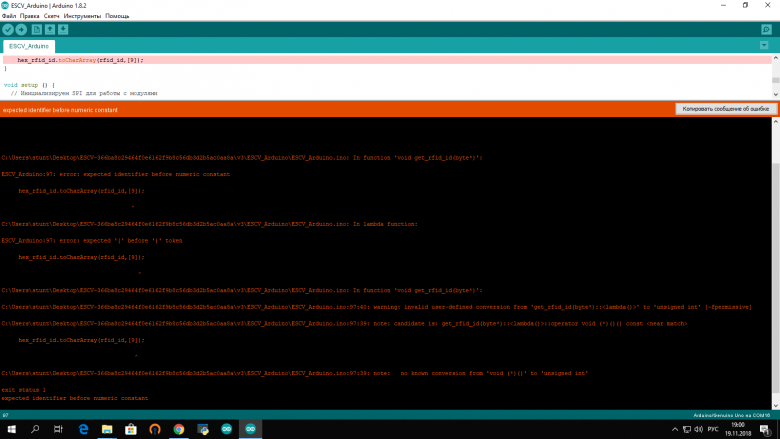Launch Microsoft Edge from the taskbar
Screen dimensions: 780x439
(x=83, y=429)
